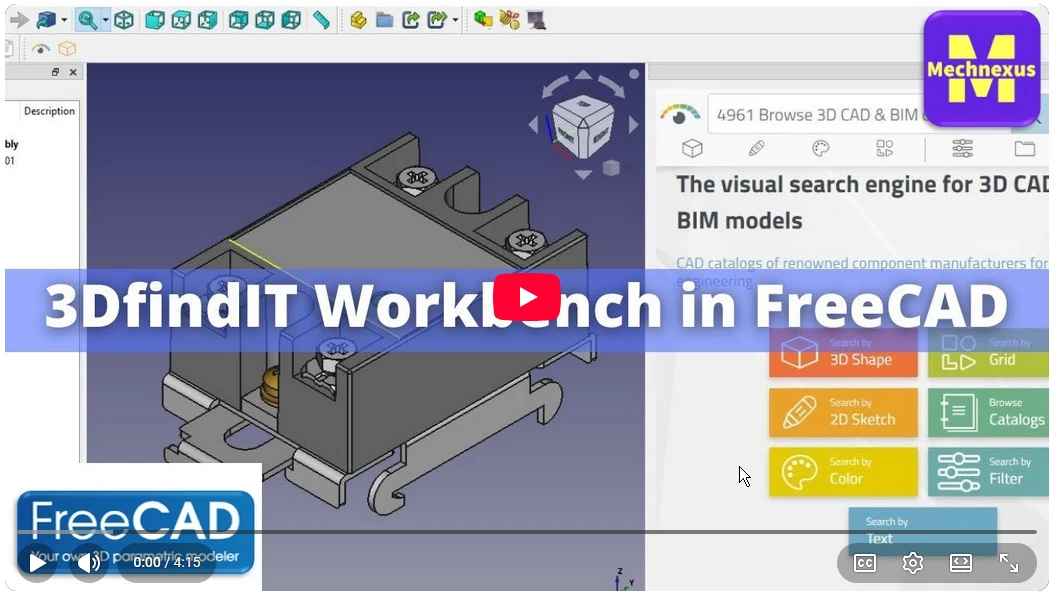
Task: Select the catalogs folder tab icon
Action: point(1025,148)
